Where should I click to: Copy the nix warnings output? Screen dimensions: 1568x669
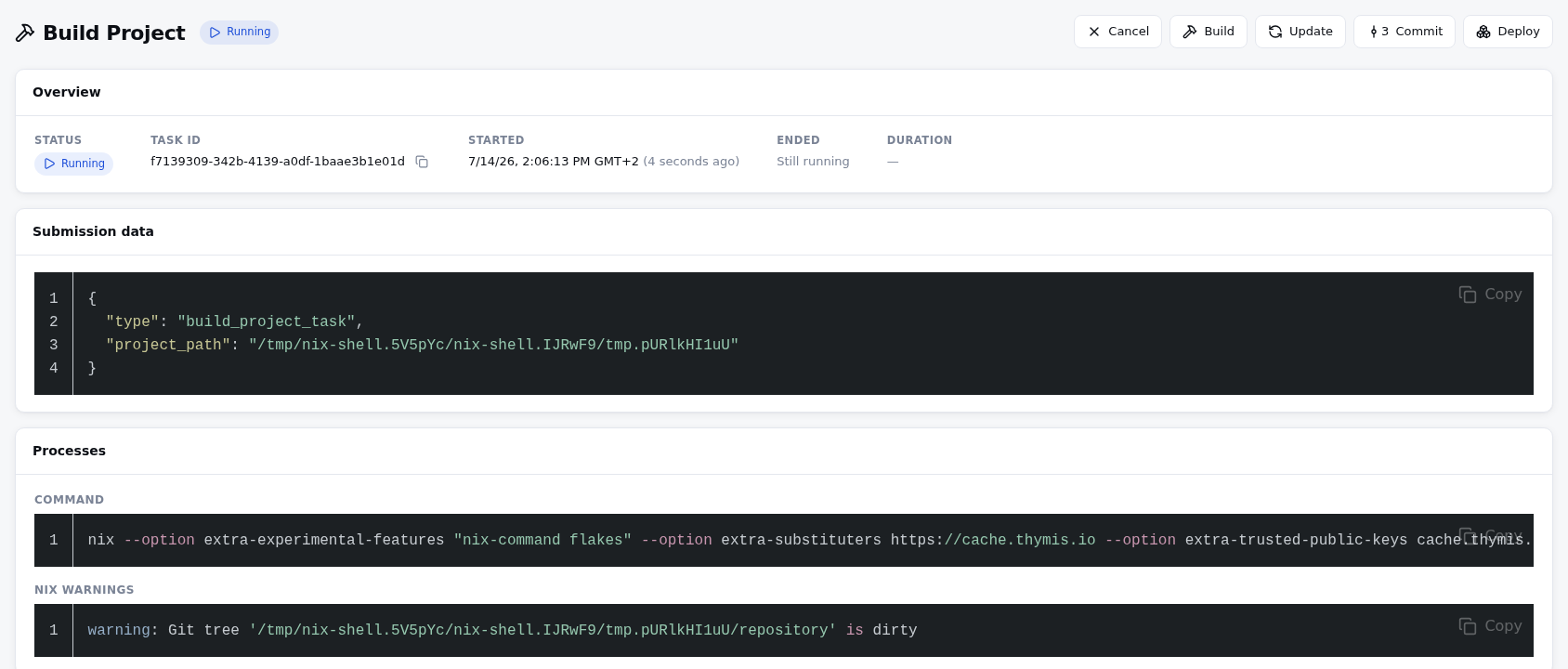(1490, 626)
